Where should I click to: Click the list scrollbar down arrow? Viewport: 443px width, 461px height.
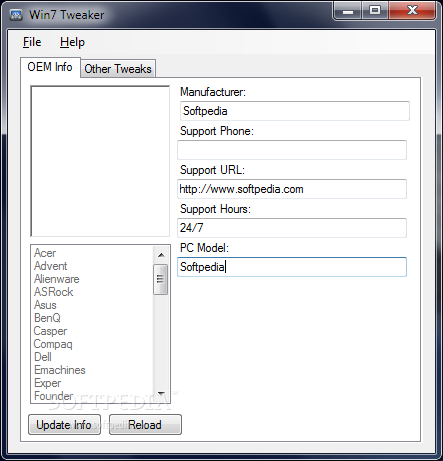coord(161,394)
